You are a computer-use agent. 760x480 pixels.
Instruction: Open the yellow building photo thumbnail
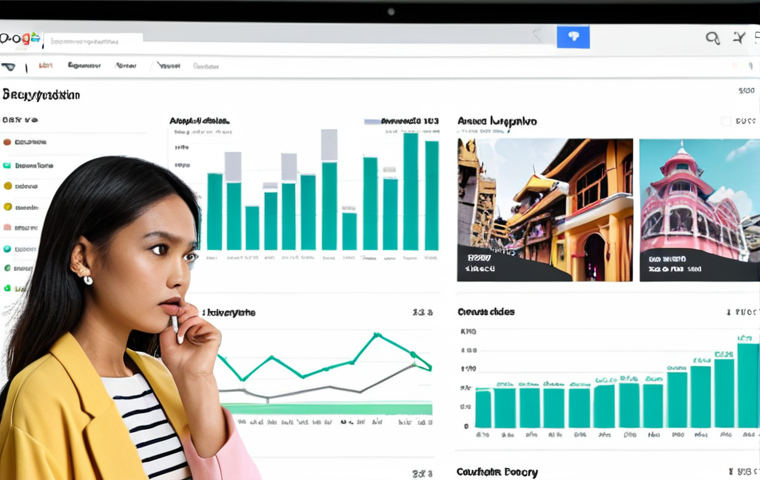tap(545, 210)
